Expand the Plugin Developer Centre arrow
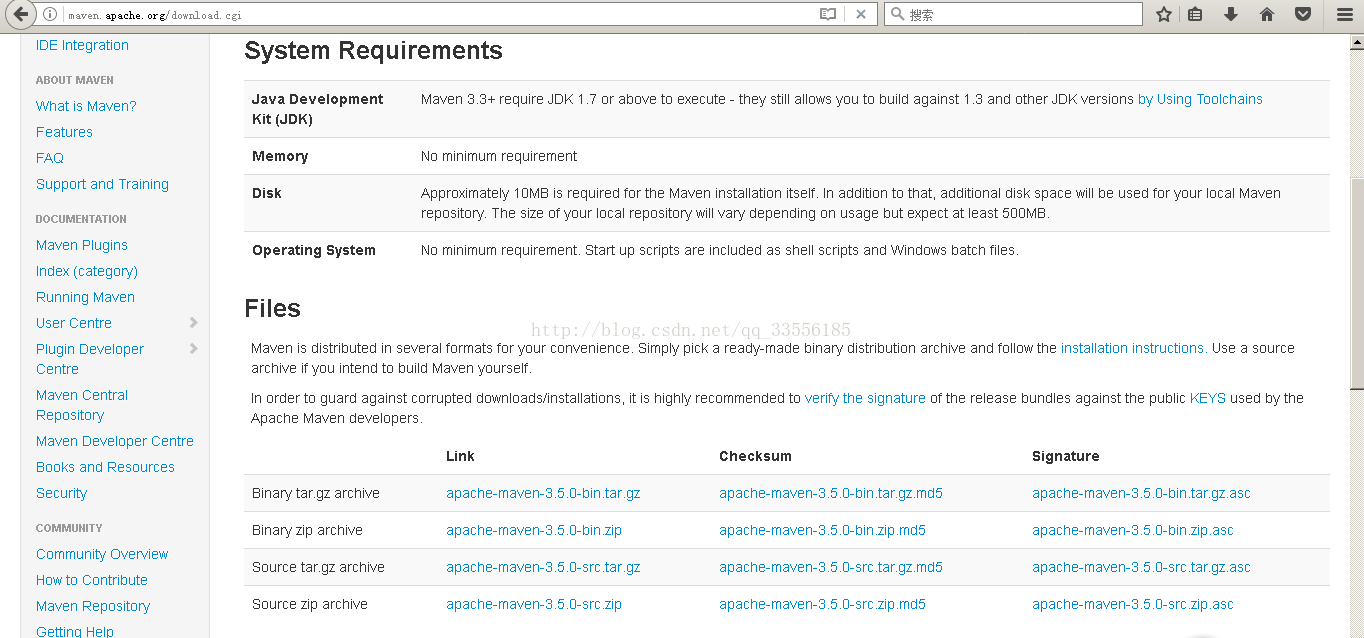Viewport: 1364px width, 638px height. pyautogui.click(x=194, y=349)
